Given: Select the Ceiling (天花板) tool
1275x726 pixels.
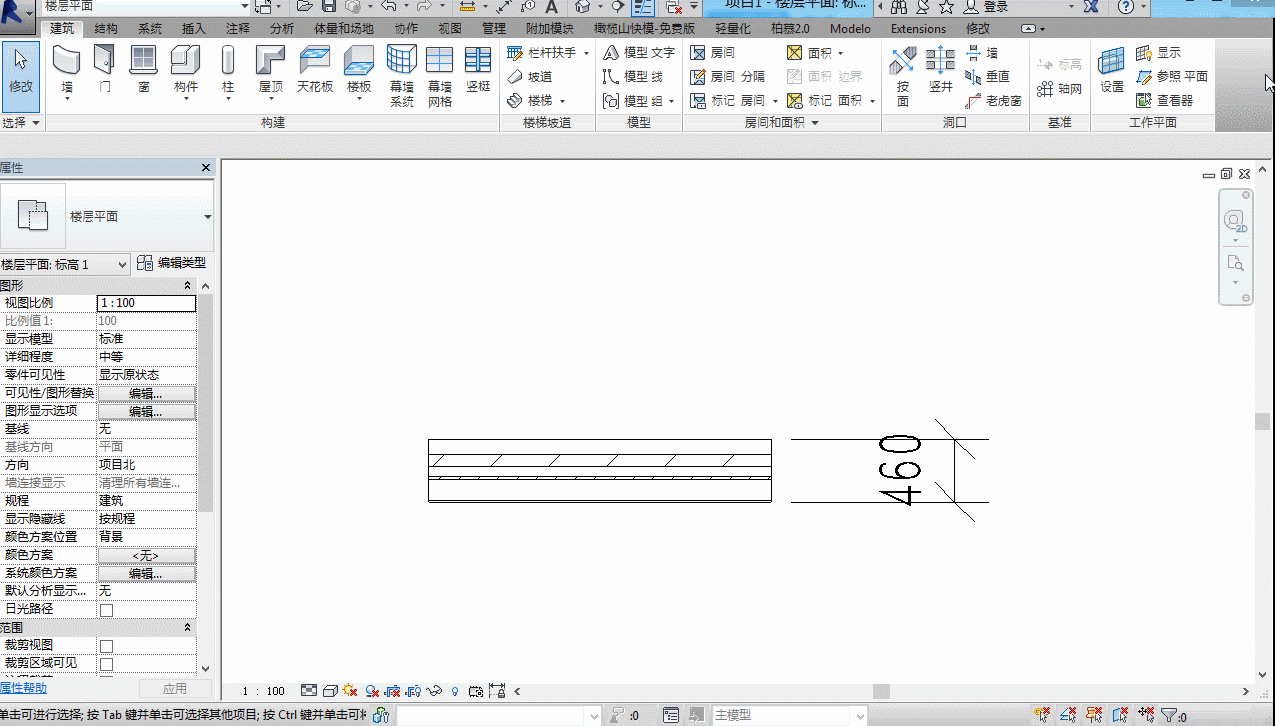Looking at the screenshot, I should tap(315, 69).
